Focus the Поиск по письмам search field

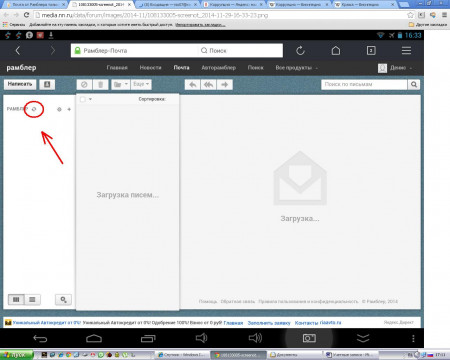(364, 85)
